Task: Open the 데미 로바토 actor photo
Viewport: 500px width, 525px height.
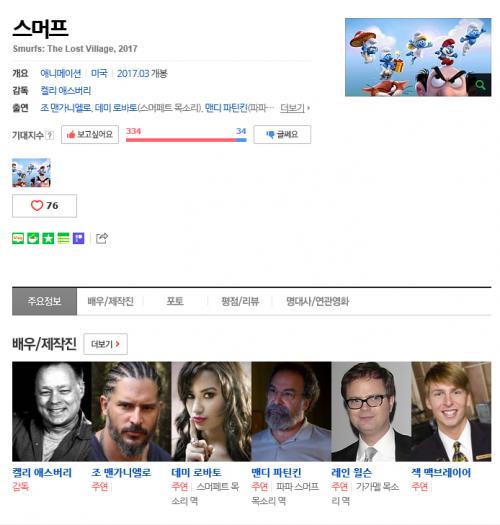Action: [x=211, y=411]
